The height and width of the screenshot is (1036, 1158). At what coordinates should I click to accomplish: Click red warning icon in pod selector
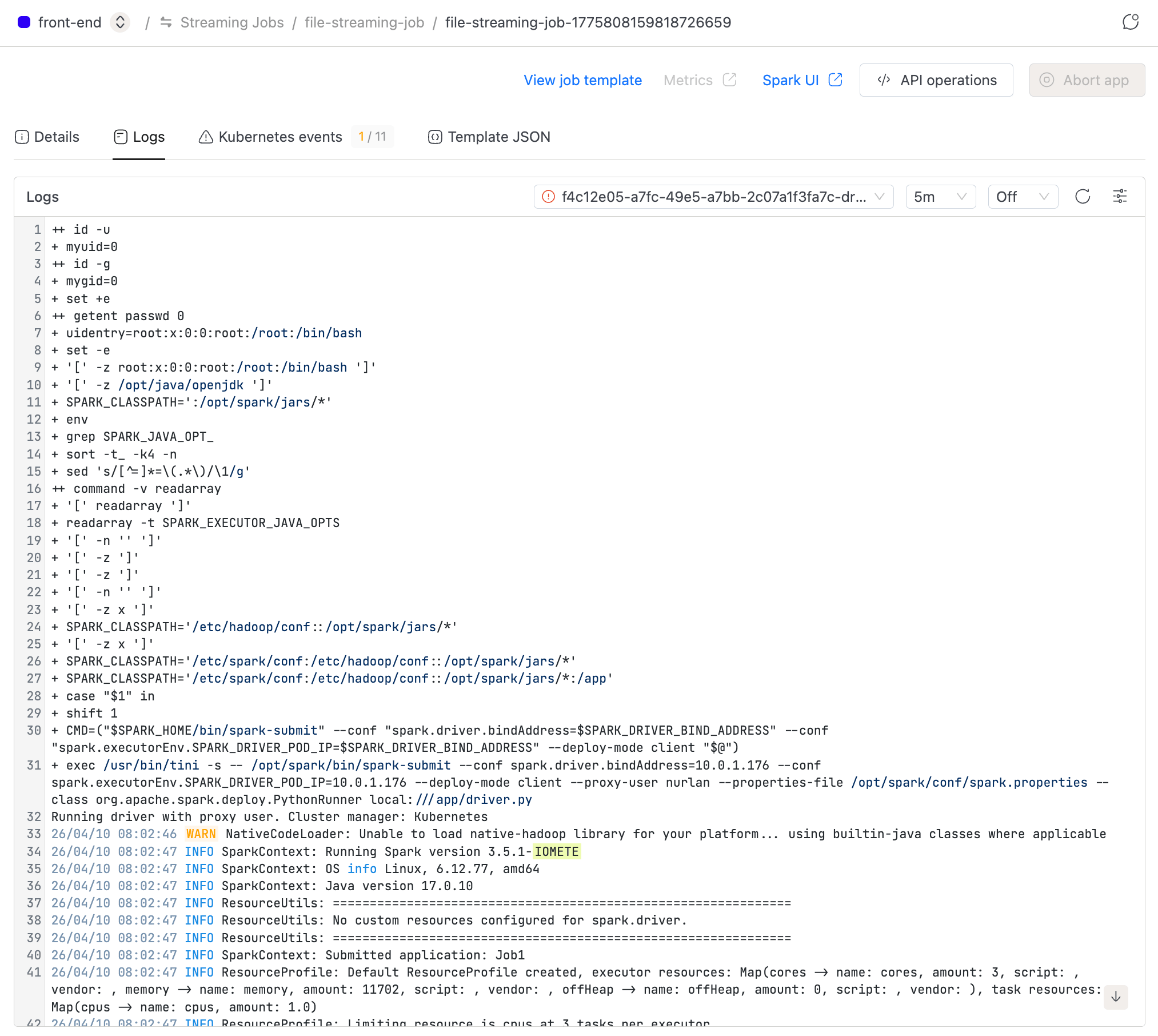pos(548,197)
